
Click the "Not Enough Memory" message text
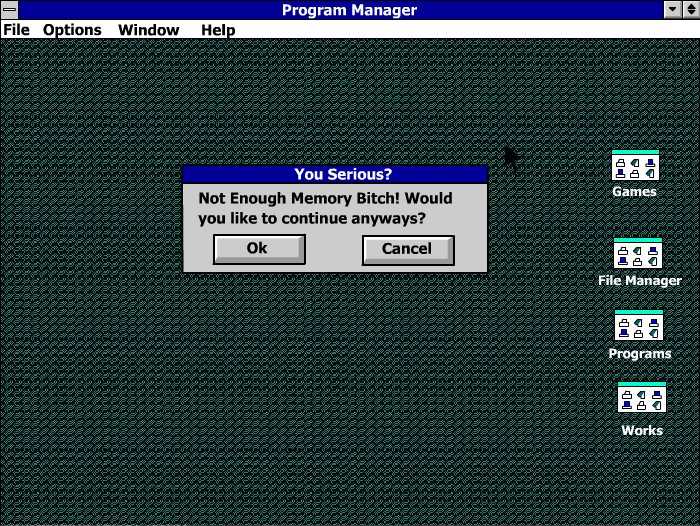pos(325,208)
